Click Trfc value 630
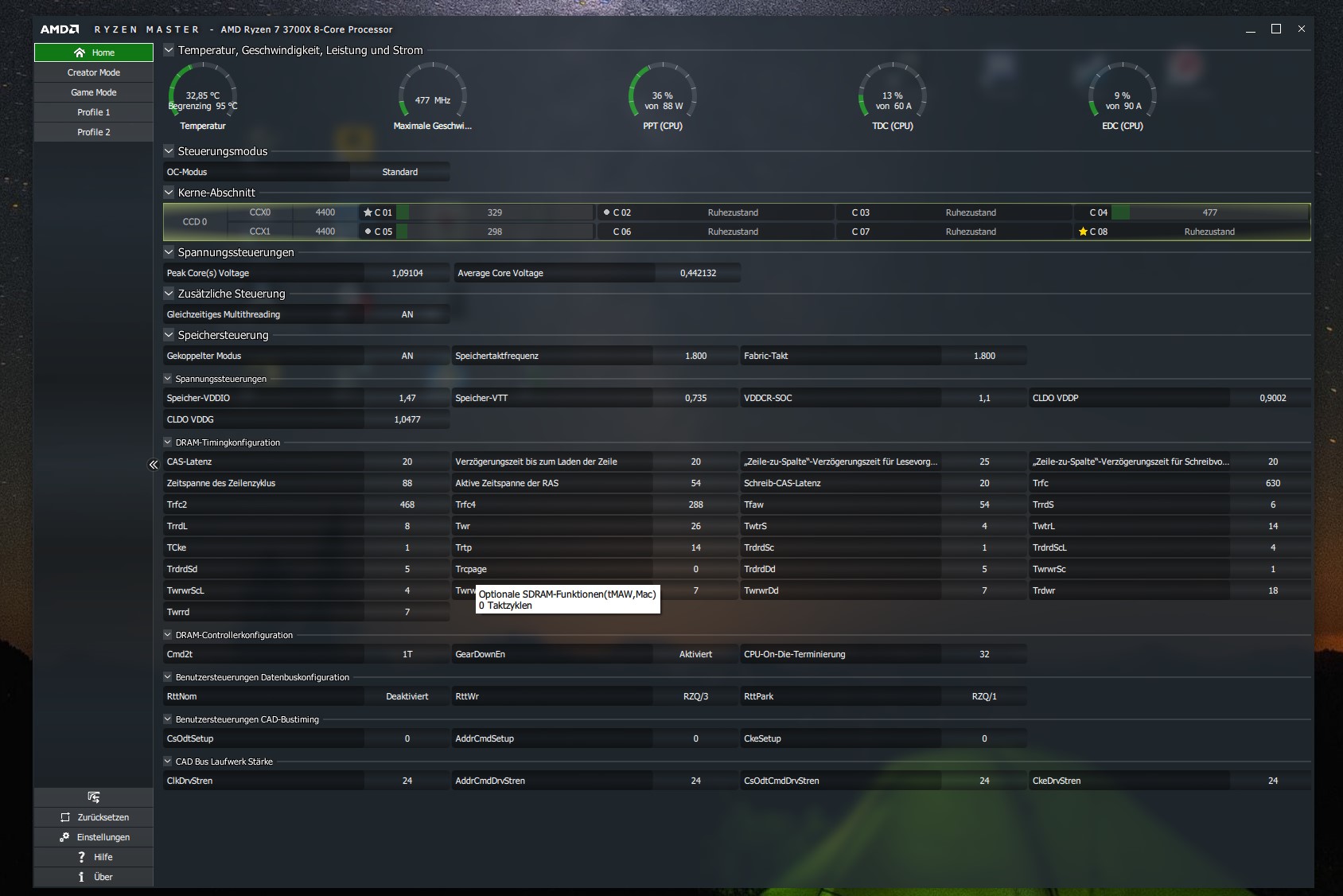The image size is (1343, 896). 1273,483
